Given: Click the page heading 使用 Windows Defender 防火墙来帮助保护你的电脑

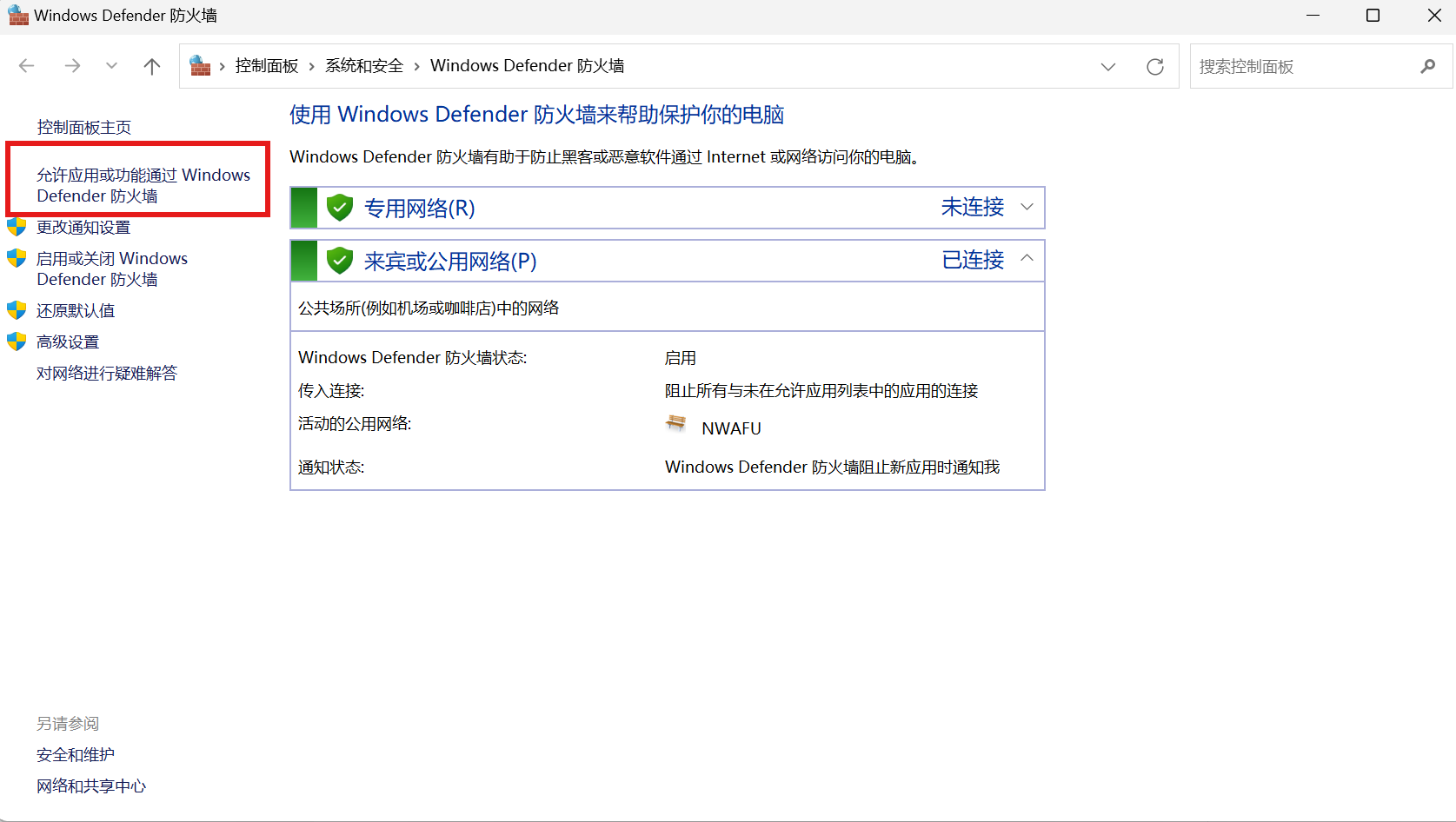Looking at the screenshot, I should click(x=537, y=115).
